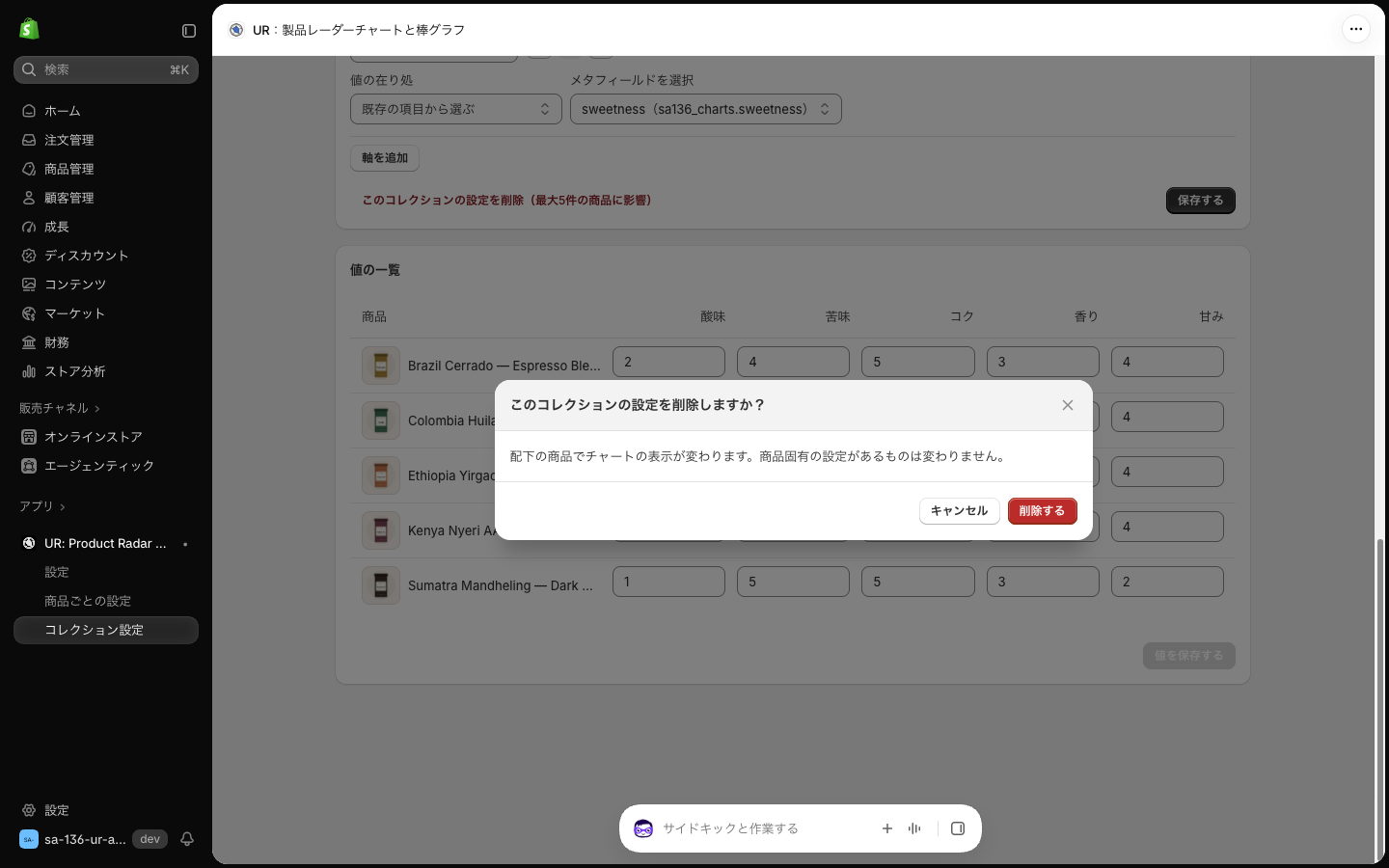Open the メタフィールドを選択 sweetness dropdown

(706, 109)
